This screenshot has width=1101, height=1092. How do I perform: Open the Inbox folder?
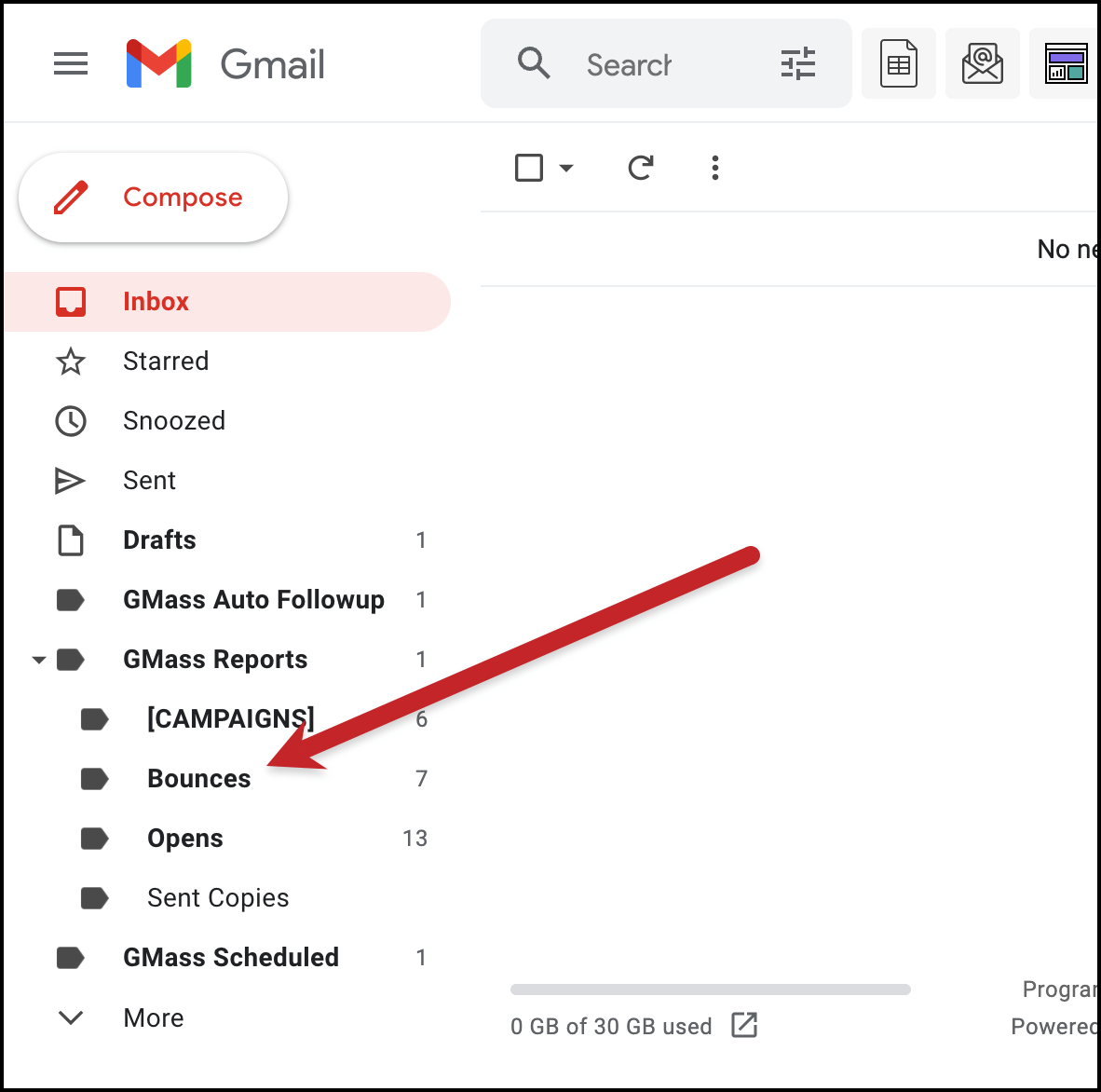coord(227,302)
